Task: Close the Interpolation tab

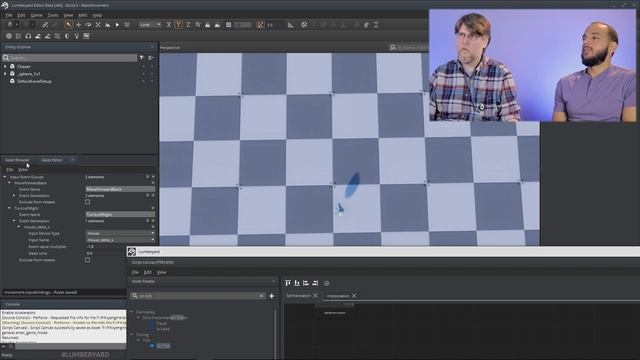Action: [354, 296]
